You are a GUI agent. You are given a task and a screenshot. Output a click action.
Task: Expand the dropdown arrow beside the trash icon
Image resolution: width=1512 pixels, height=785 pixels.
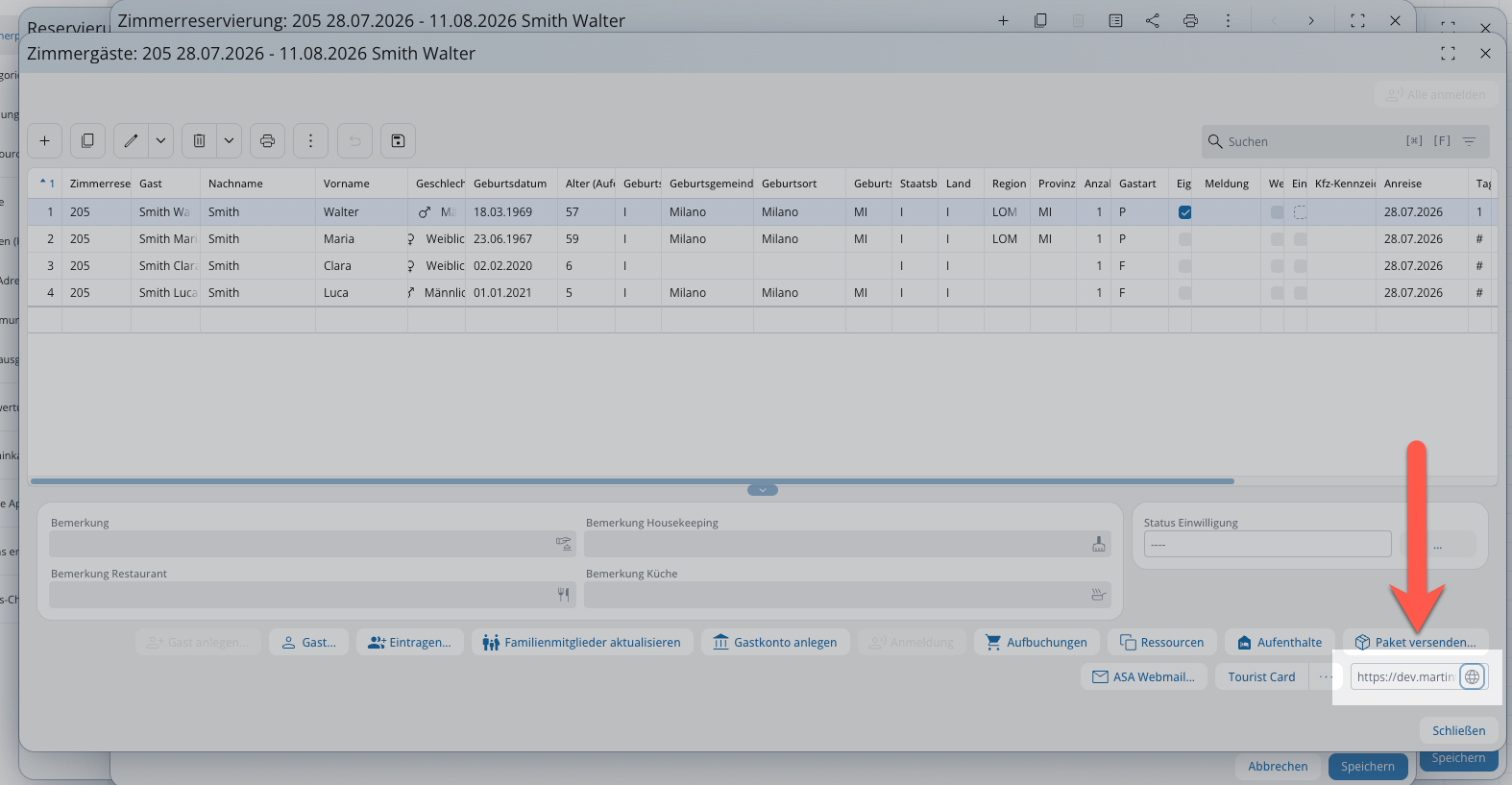pos(229,141)
